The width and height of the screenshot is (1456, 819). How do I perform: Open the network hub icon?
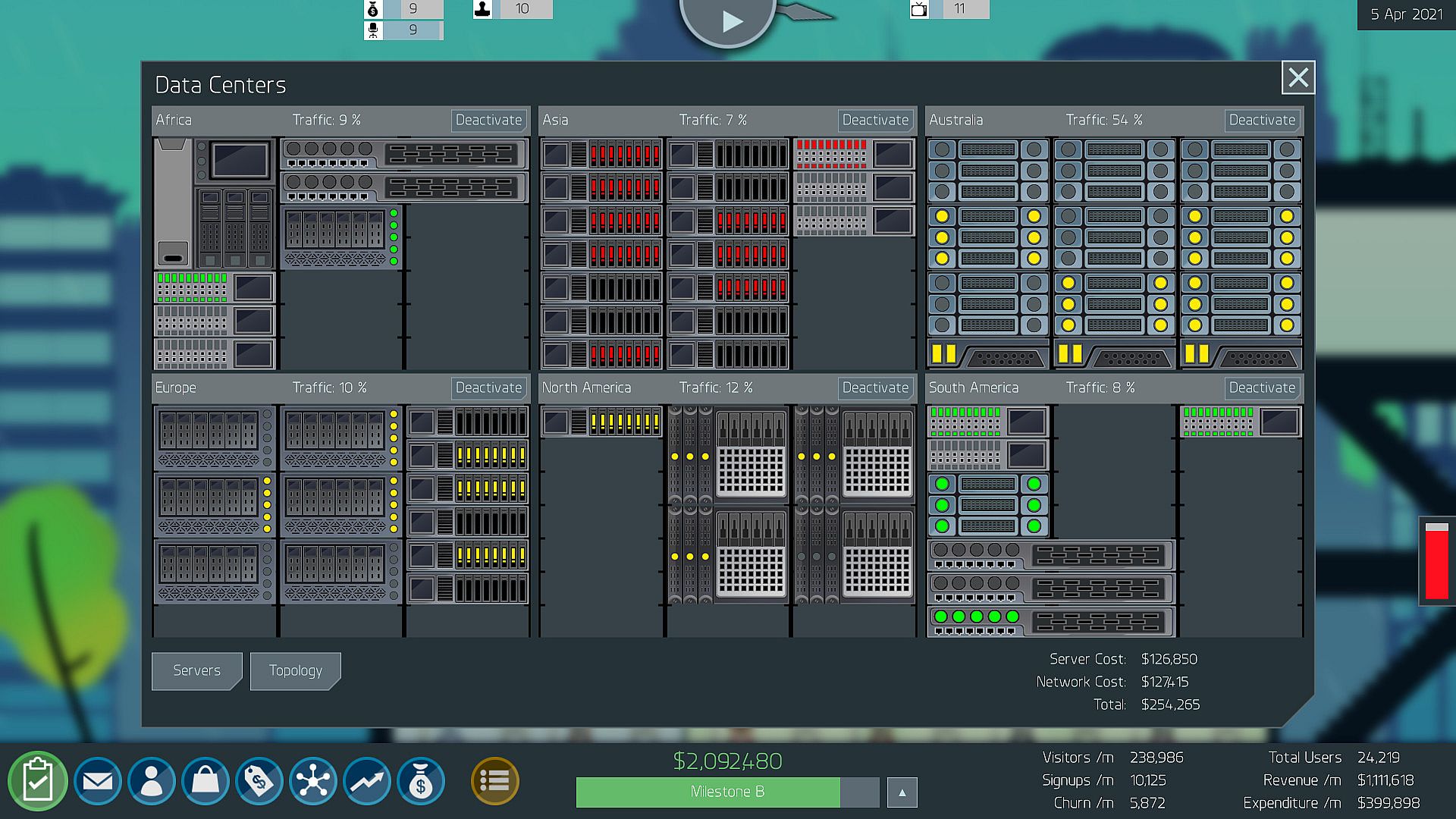pos(313,781)
